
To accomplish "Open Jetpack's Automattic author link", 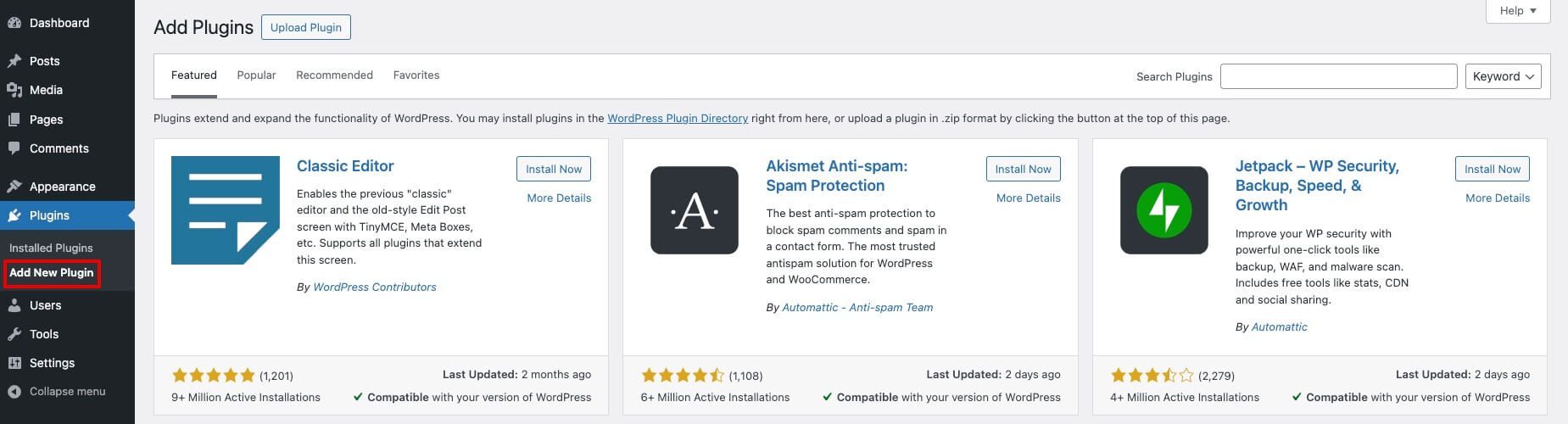I will click(1280, 327).
